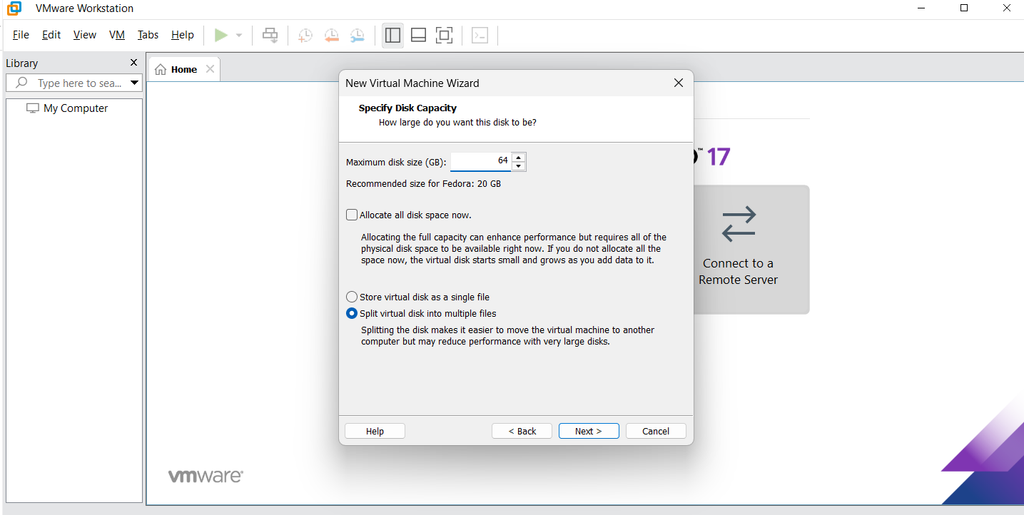Open the Help menu

tap(182, 35)
